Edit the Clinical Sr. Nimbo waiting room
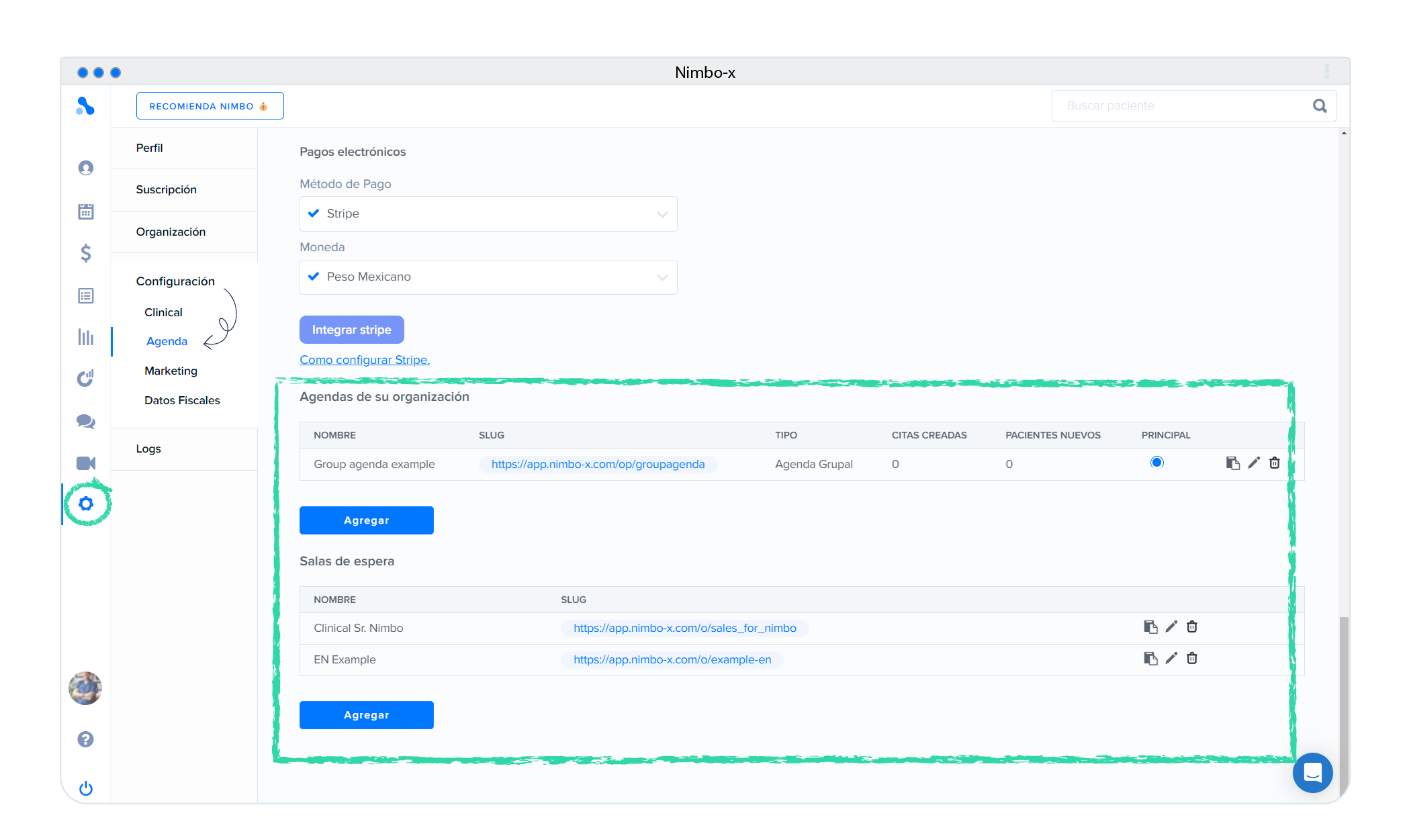This screenshot has height=840, width=1411. (x=1171, y=626)
